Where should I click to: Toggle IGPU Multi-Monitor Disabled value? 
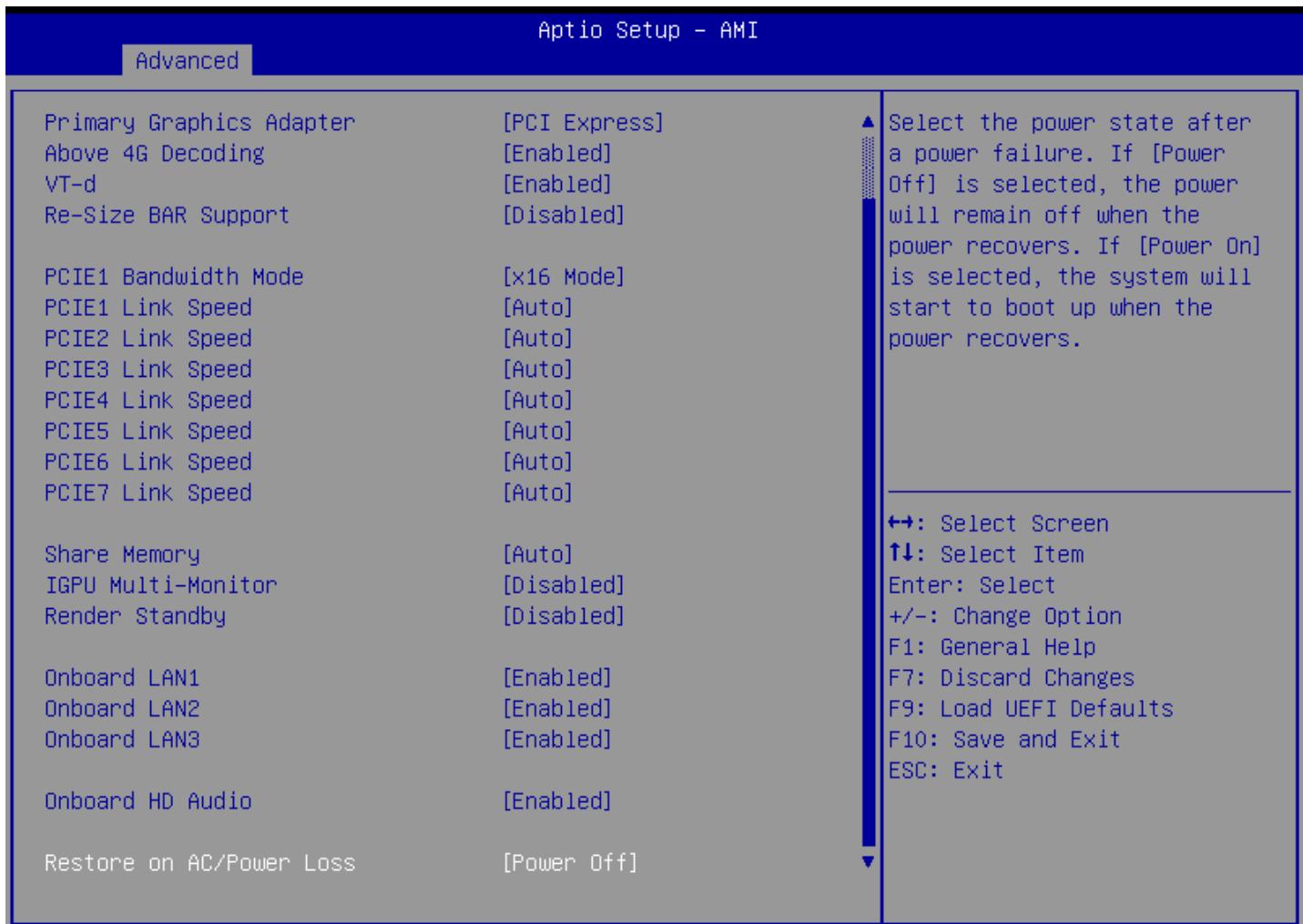pos(564,585)
